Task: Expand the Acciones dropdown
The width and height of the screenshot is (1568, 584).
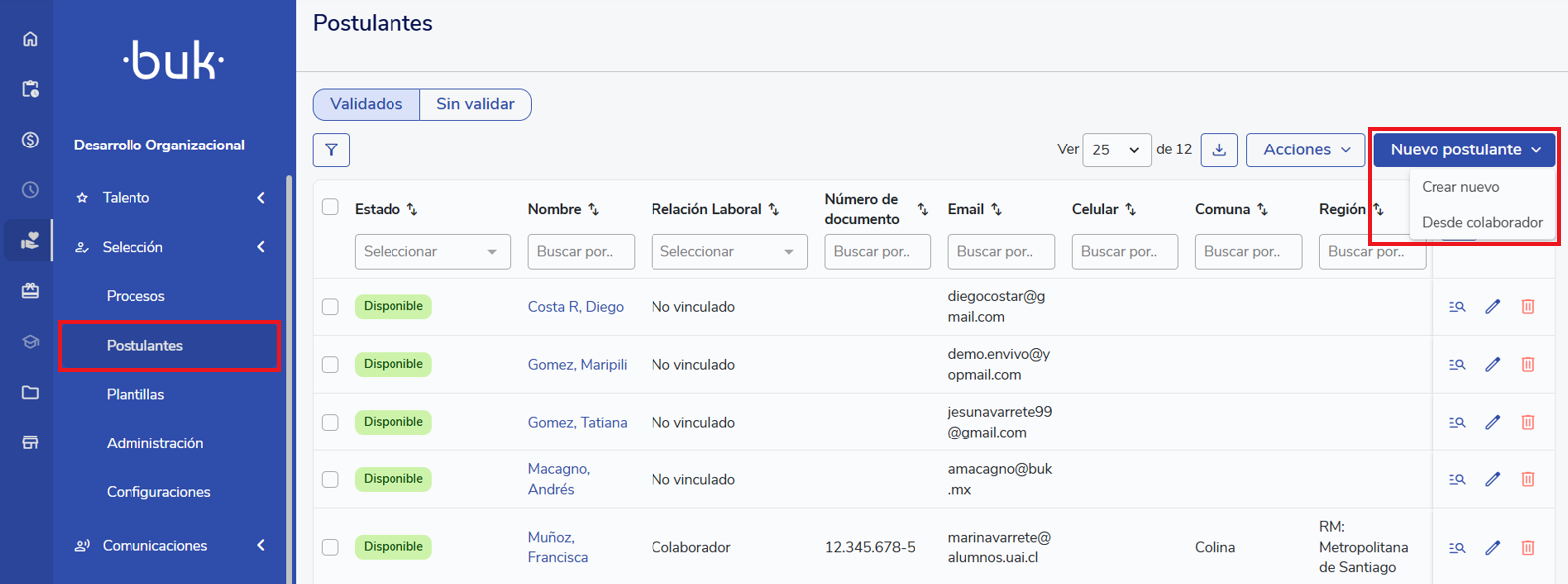Action: point(1305,150)
